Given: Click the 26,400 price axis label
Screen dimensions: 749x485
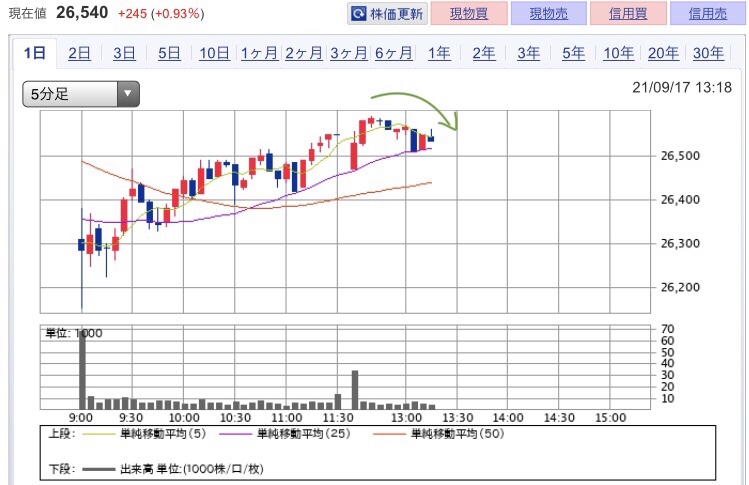Looking at the screenshot, I should click(x=680, y=200).
